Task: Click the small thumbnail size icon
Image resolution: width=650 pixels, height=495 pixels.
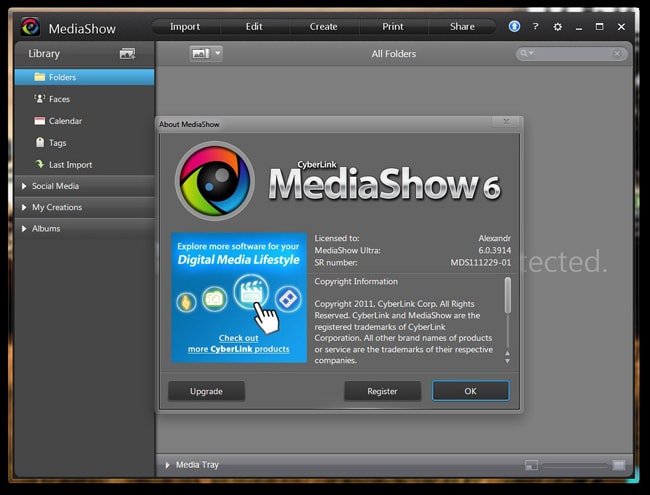Action: click(531, 465)
